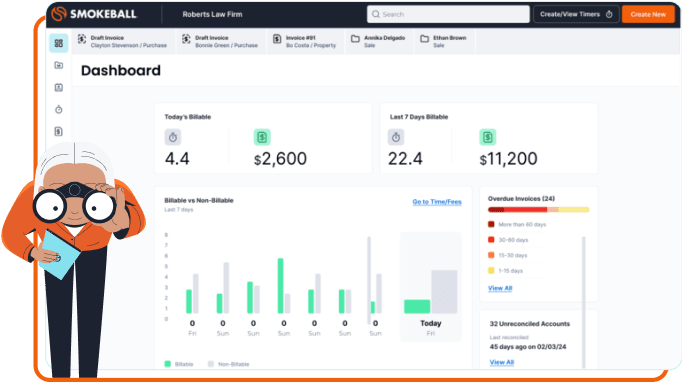This screenshot has height=382, width=682.
Task: Click View All under Unreconciled Accounts
Action: (x=502, y=362)
